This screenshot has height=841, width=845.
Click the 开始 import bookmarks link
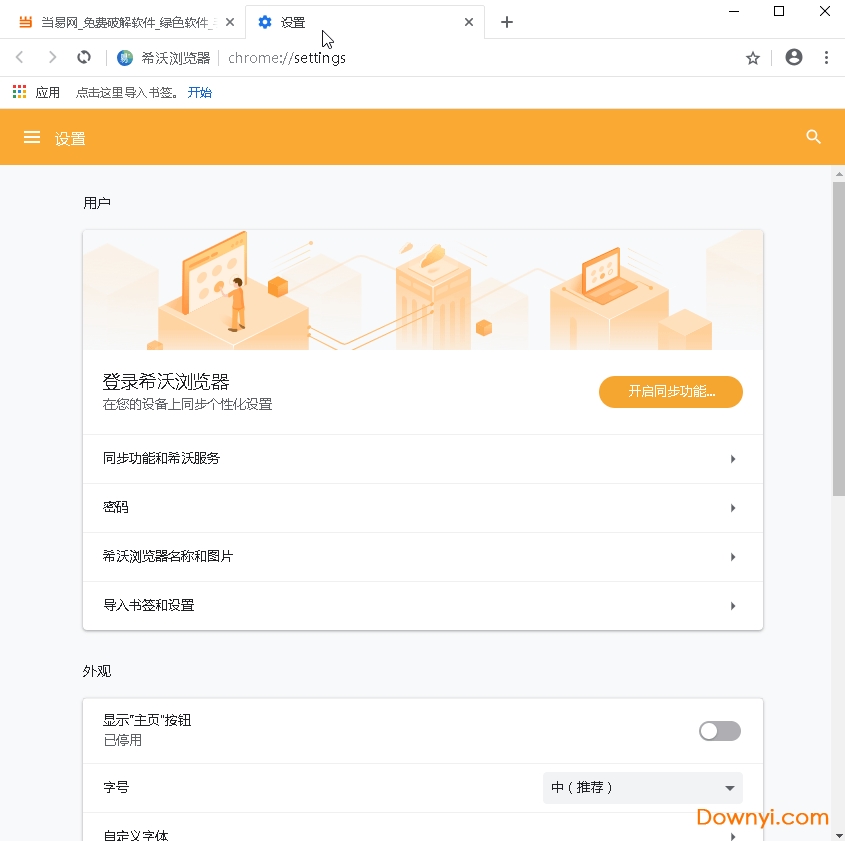coord(199,91)
